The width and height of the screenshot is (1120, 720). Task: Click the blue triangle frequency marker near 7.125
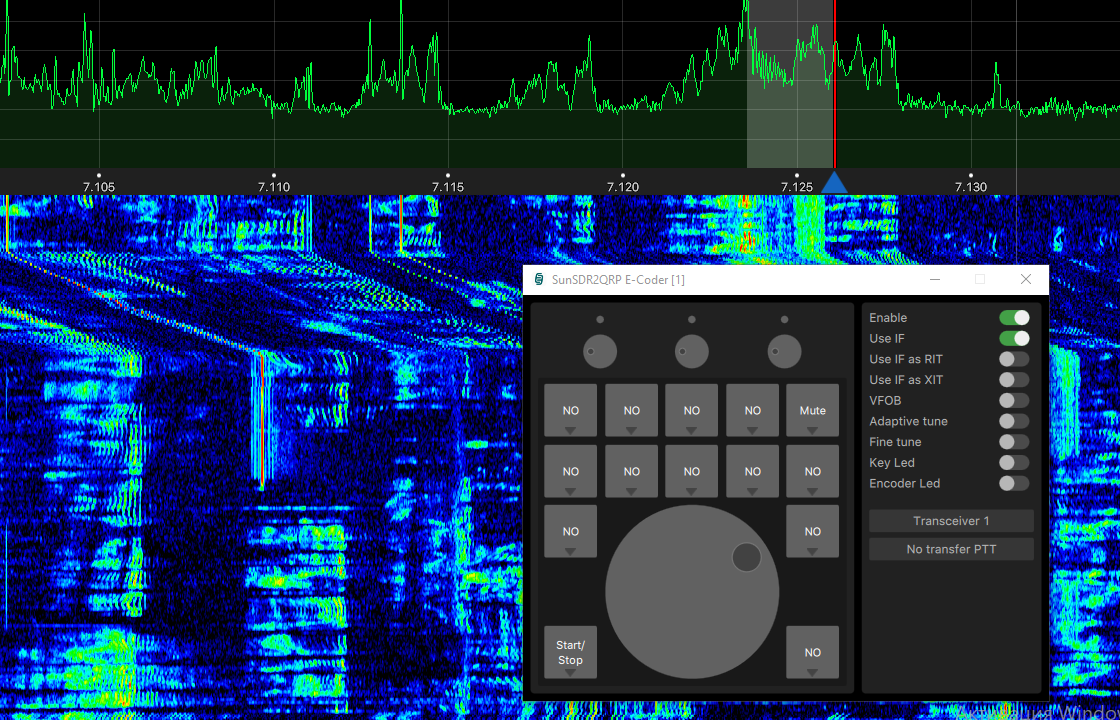click(836, 184)
